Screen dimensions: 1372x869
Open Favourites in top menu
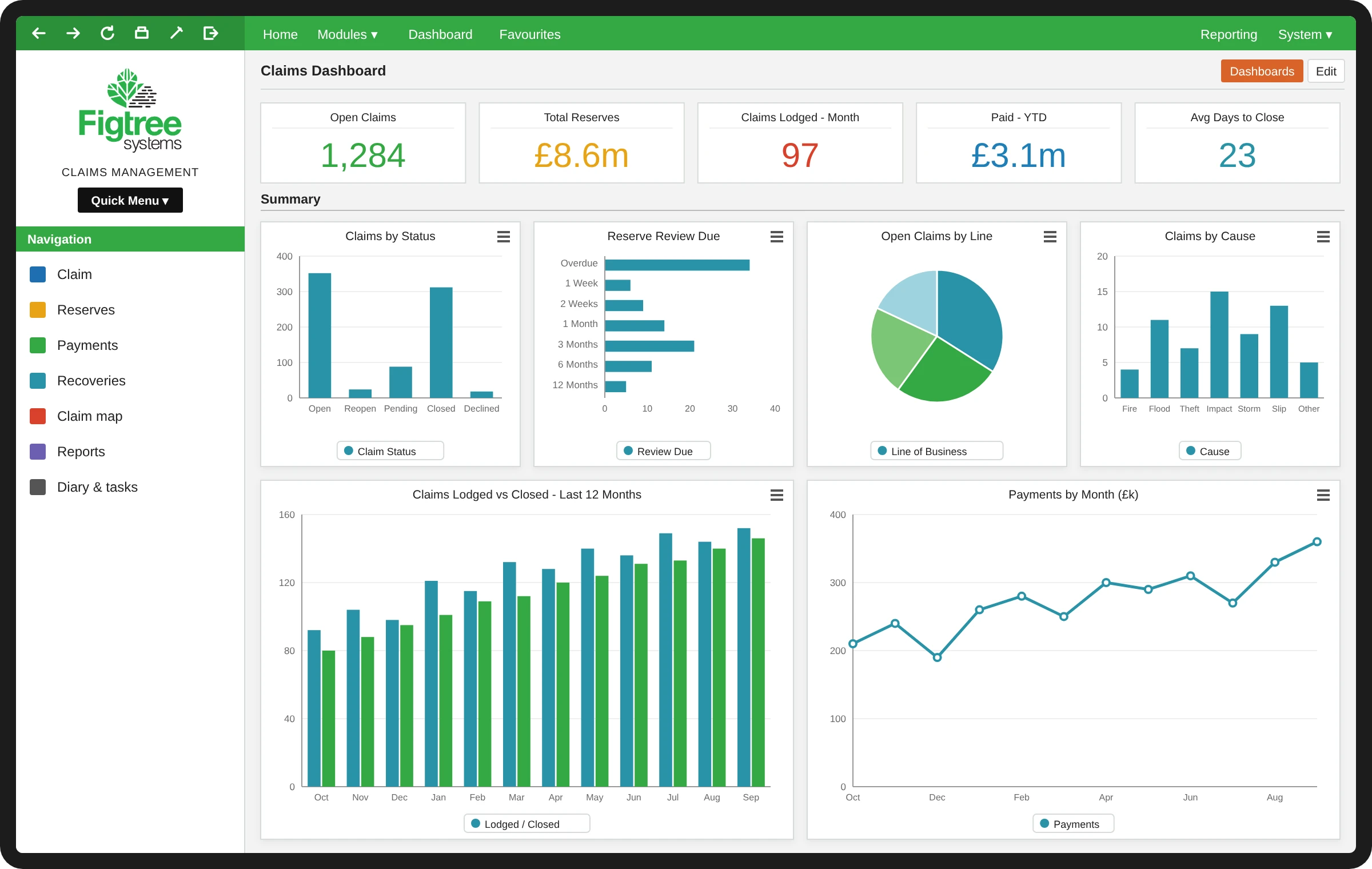point(530,34)
